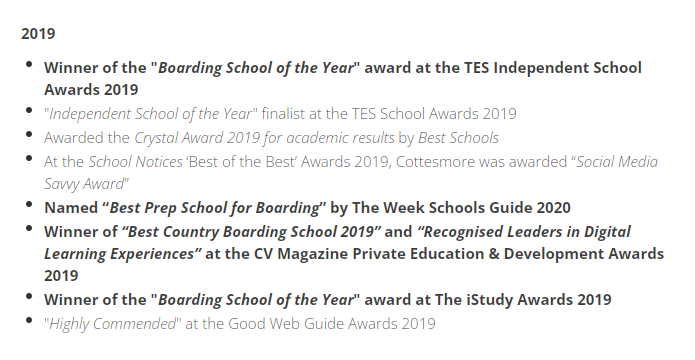Viewport: 695px width, 360px height.
Task: Click the bullet beside Good Web Guide entry
Action: click(x=29, y=321)
